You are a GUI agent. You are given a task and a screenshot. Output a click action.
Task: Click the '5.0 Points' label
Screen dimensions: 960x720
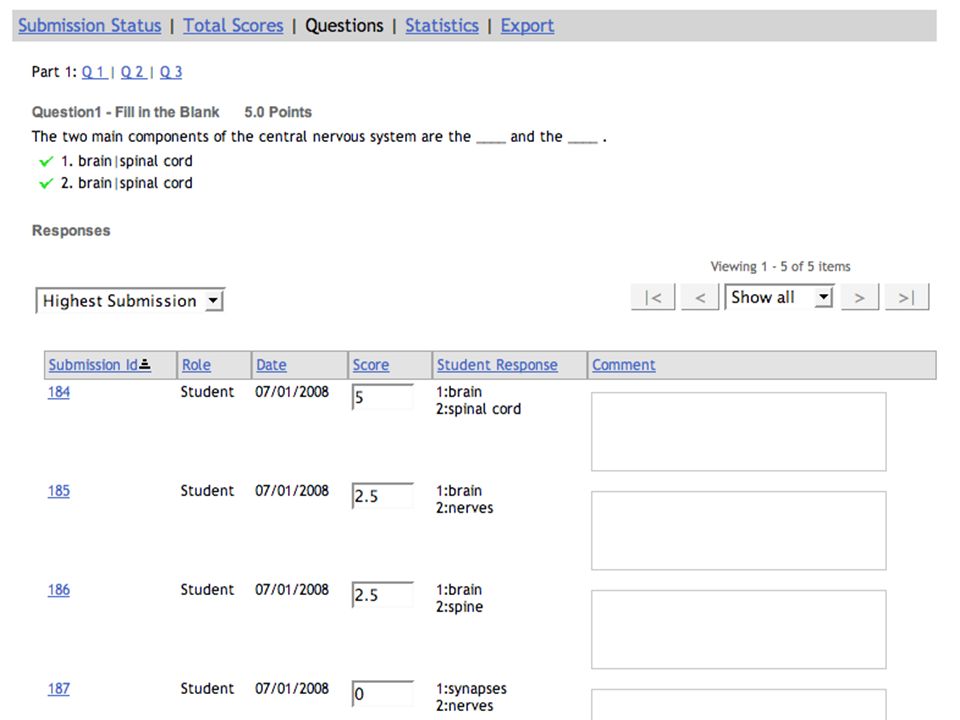(278, 112)
